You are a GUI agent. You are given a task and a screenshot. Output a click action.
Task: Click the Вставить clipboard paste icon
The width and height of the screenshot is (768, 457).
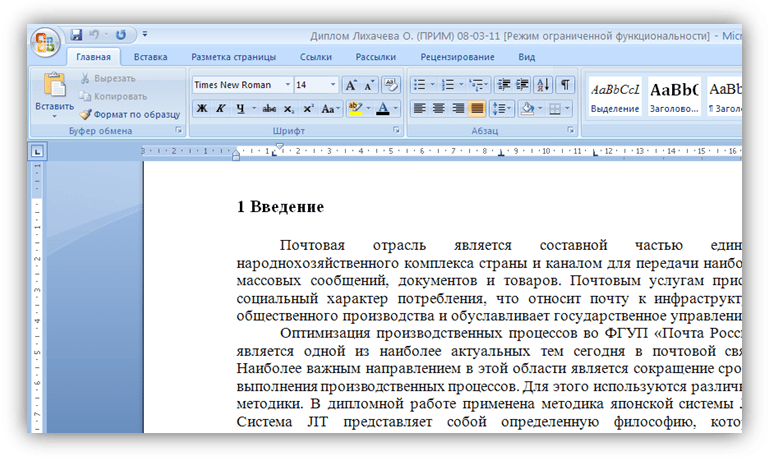coord(54,86)
